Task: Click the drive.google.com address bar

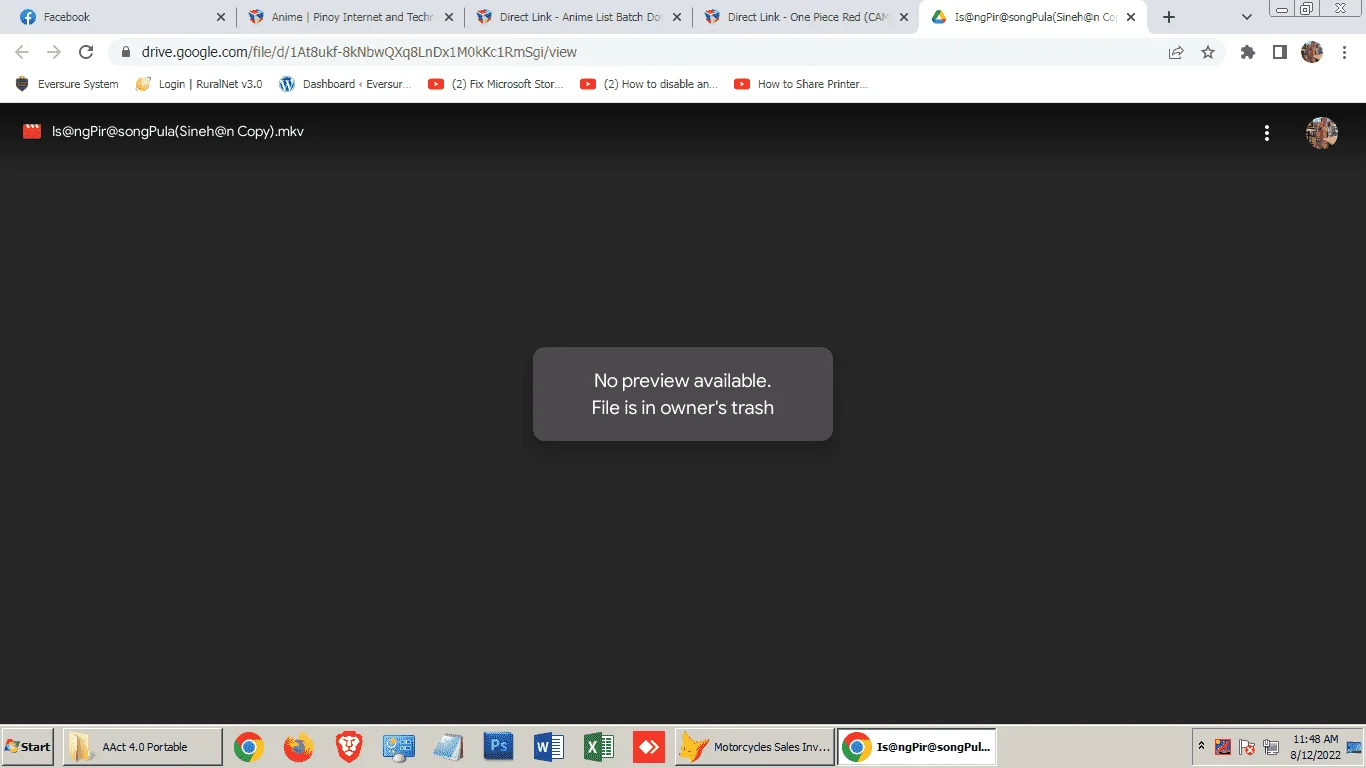Action: (640, 52)
